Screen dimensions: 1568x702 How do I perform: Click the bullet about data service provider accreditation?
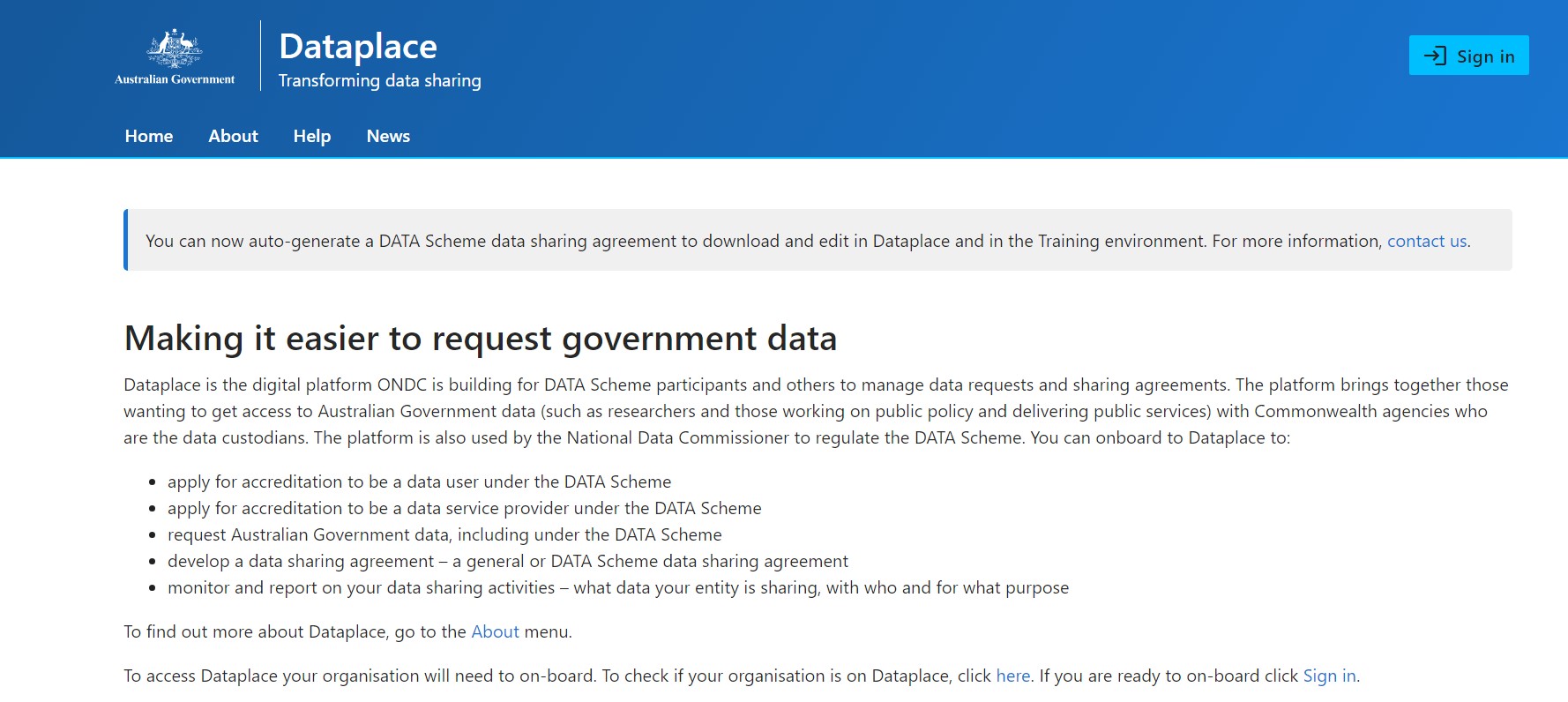464,508
